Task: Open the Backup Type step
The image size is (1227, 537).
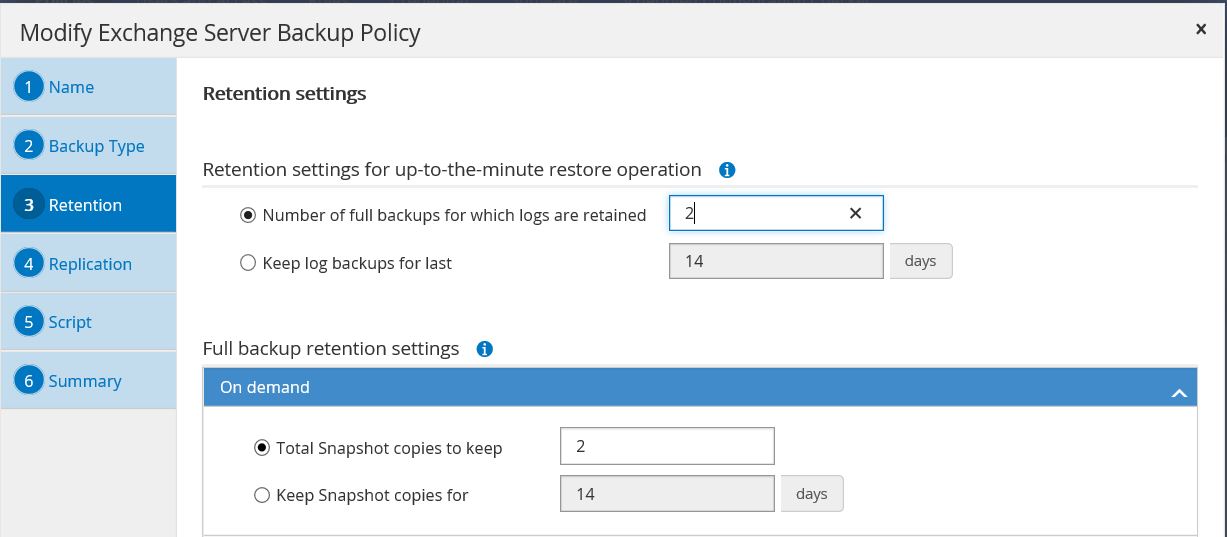Action: [96, 146]
